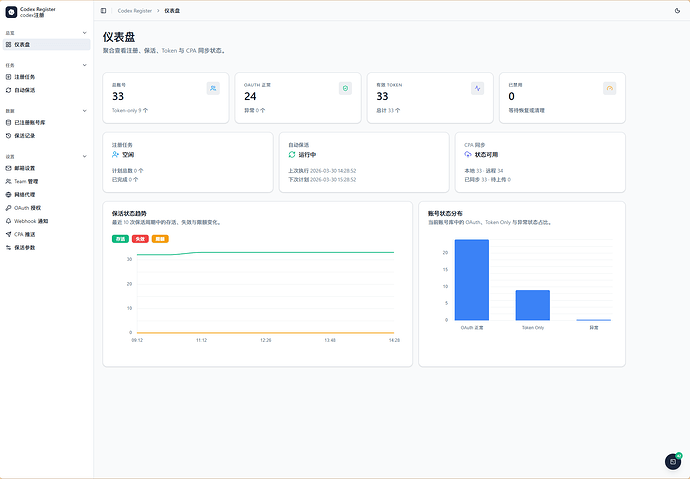The image size is (690, 479).
Task: Click the shield icon on OAUTH 正常 card
Action: [345, 88]
